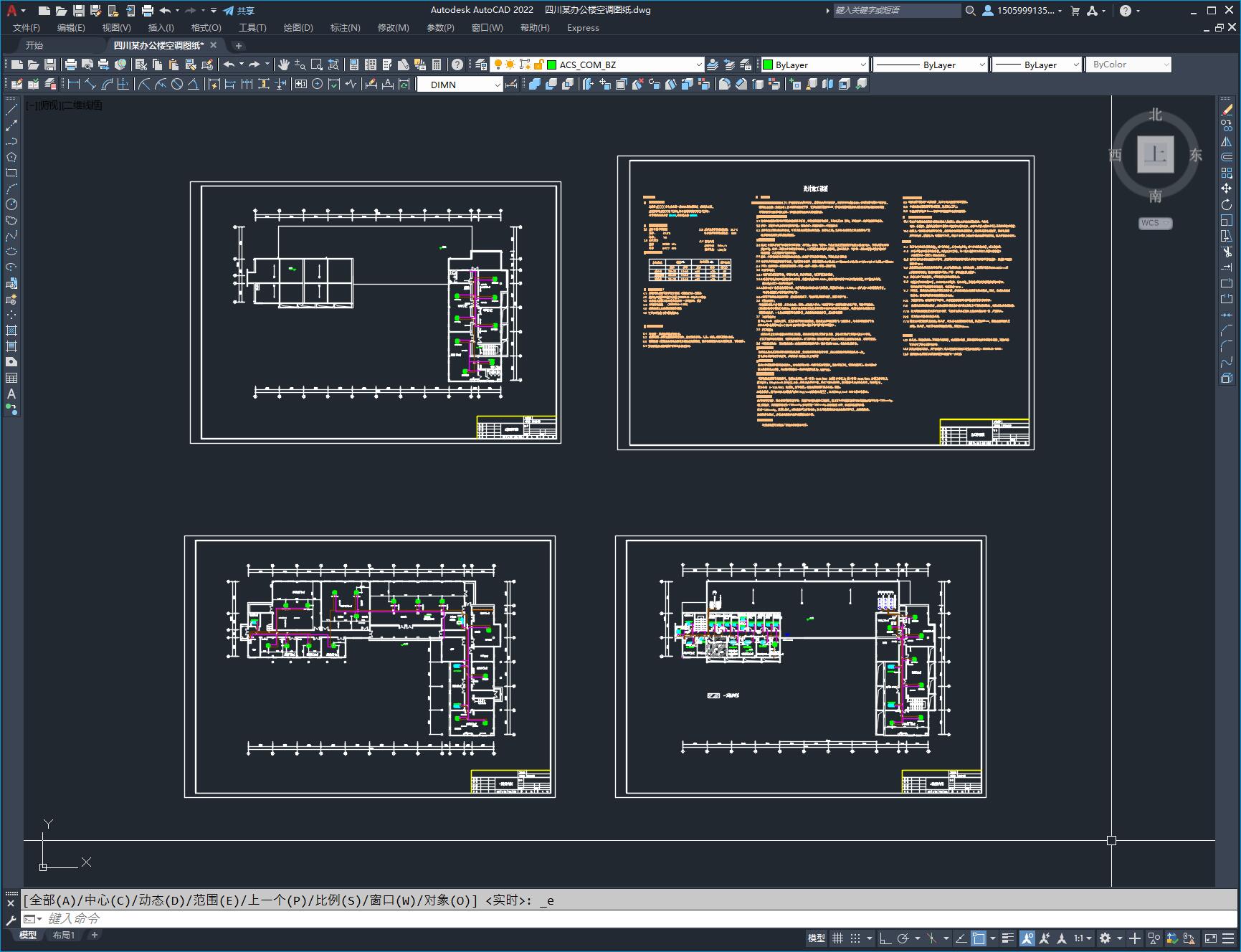Open the ByLayer color dropdown with green swatch
The image size is (1241, 952).
click(x=814, y=65)
